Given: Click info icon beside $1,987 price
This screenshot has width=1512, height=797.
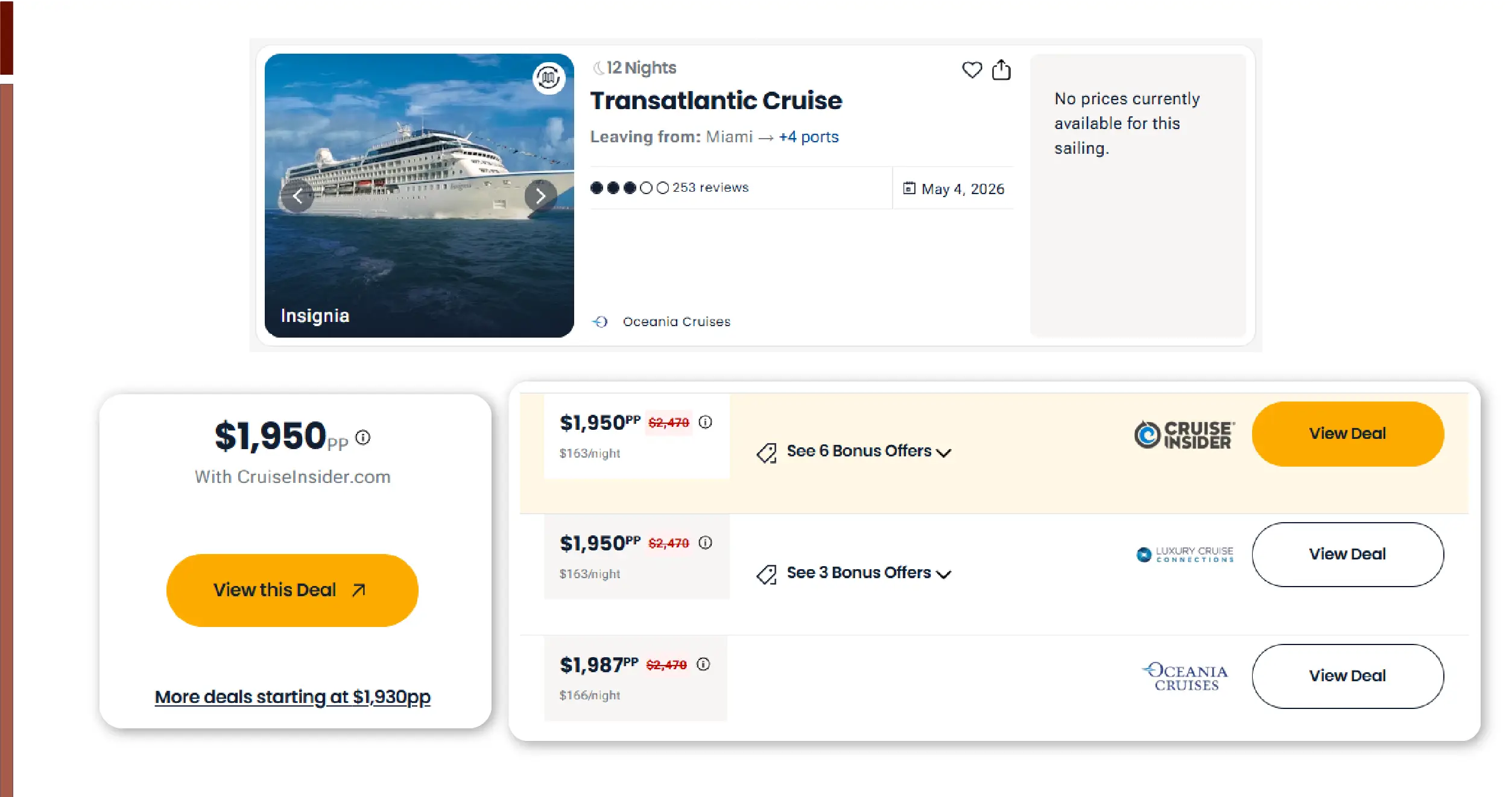Looking at the screenshot, I should click(x=703, y=664).
